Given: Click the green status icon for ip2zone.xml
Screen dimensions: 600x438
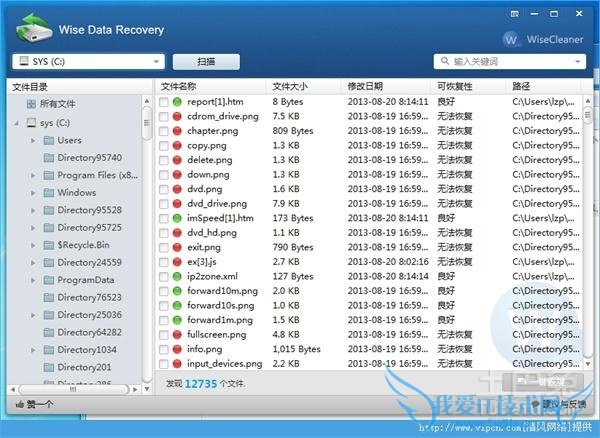Looking at the screenshot, I should [177, 276].
